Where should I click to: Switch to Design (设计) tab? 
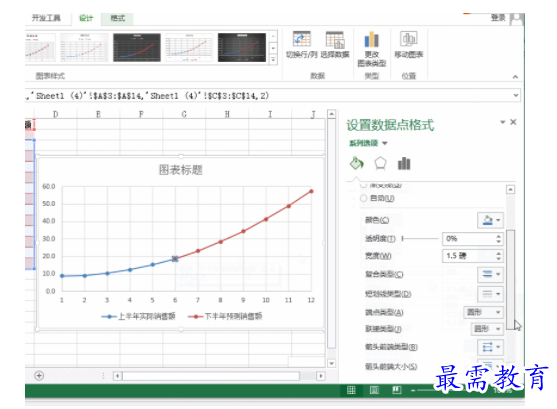pyautogui.click(x=86, y=18)
